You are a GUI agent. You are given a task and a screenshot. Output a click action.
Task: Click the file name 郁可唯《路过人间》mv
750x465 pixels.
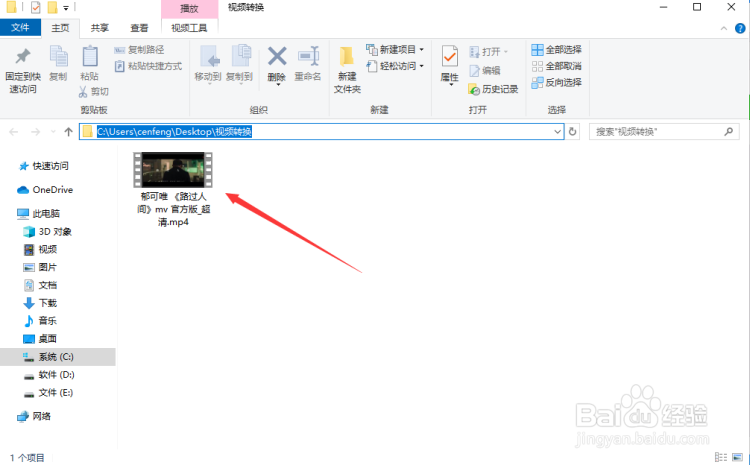point(174,209)
